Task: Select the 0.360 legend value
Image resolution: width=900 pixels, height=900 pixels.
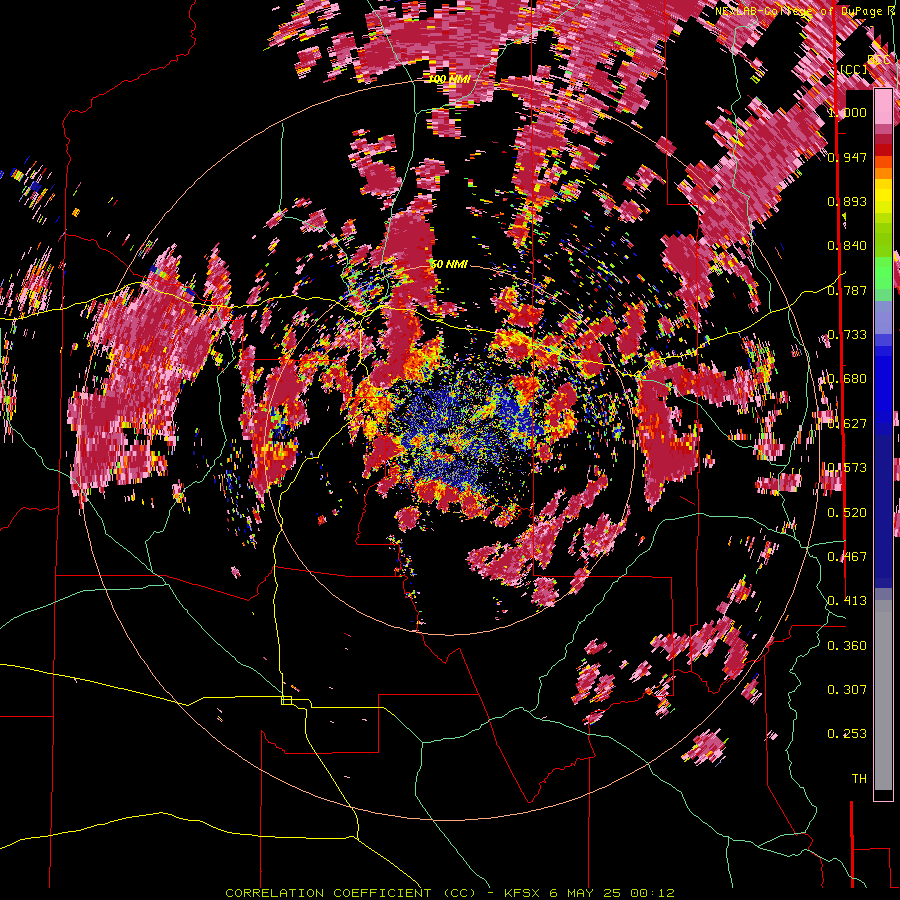Action: click(847, 646)
